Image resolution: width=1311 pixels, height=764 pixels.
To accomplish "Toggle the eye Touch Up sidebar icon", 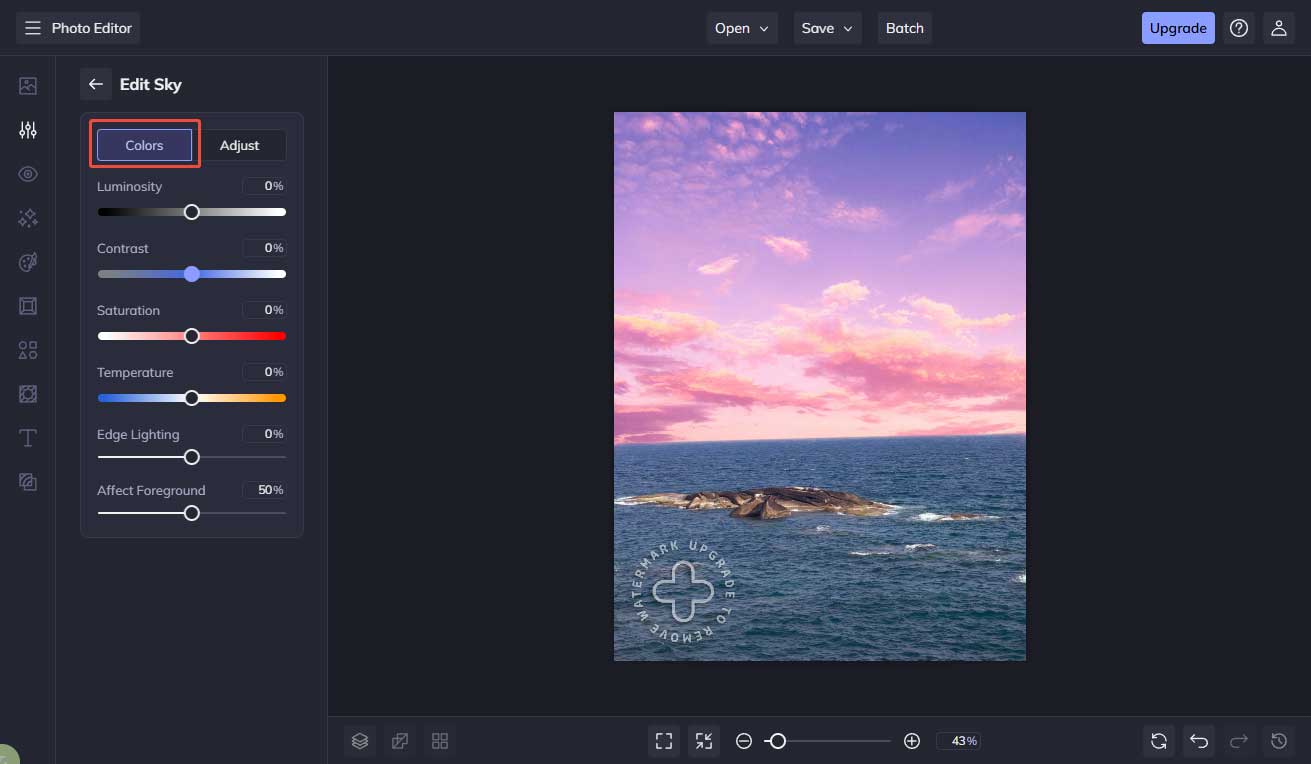I will click(x=28, y=174).
